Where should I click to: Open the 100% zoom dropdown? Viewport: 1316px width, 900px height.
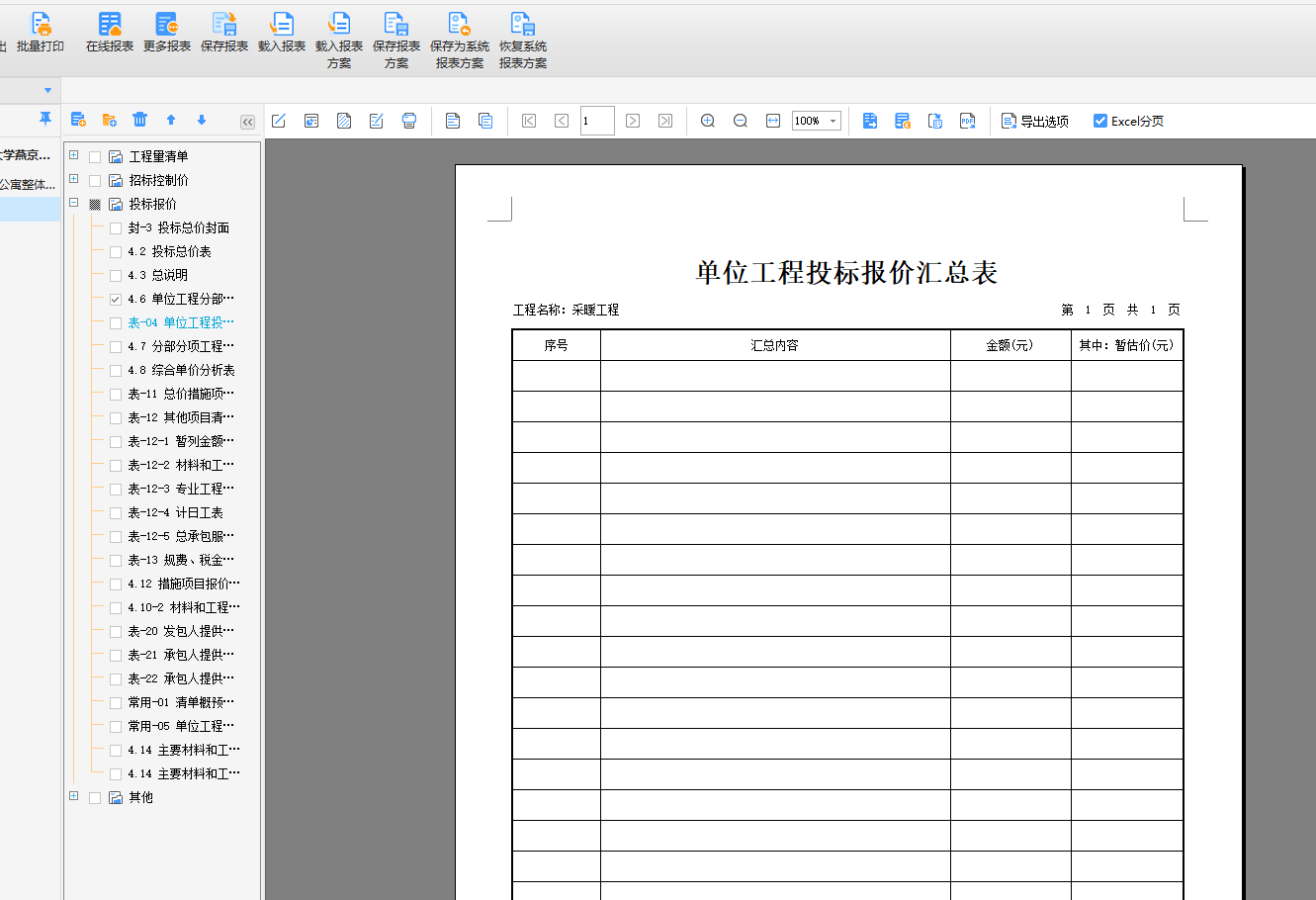click(833, 121)
